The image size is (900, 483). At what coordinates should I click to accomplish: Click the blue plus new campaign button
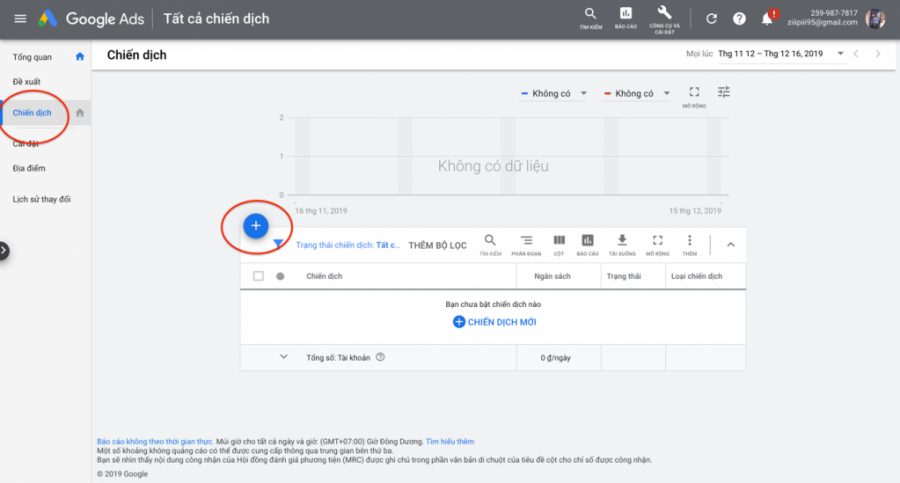[x=256, y=226]
